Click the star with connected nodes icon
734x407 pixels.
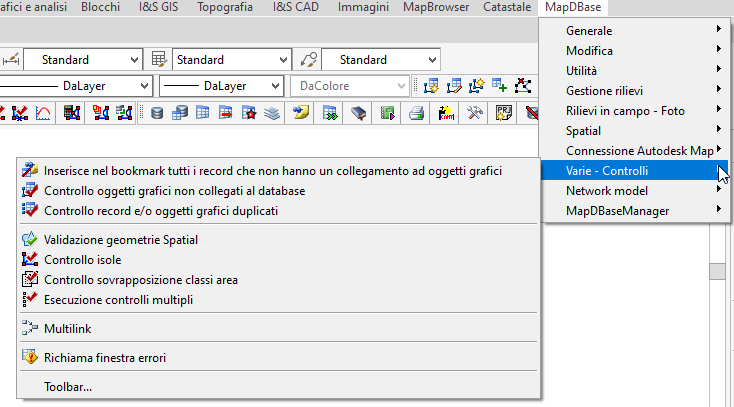pos(477,86)
